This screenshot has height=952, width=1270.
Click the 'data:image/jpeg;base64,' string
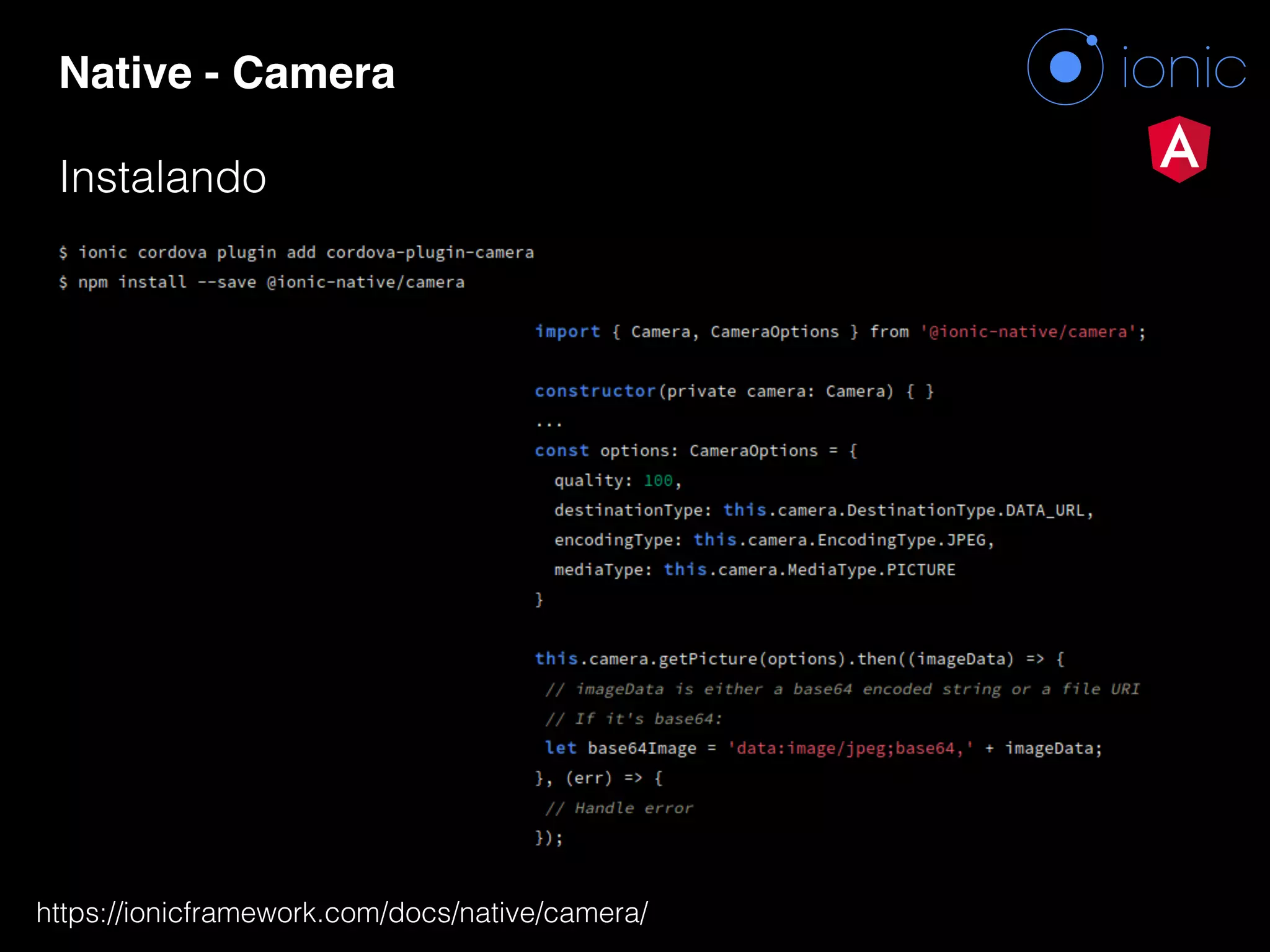[850, 748]
